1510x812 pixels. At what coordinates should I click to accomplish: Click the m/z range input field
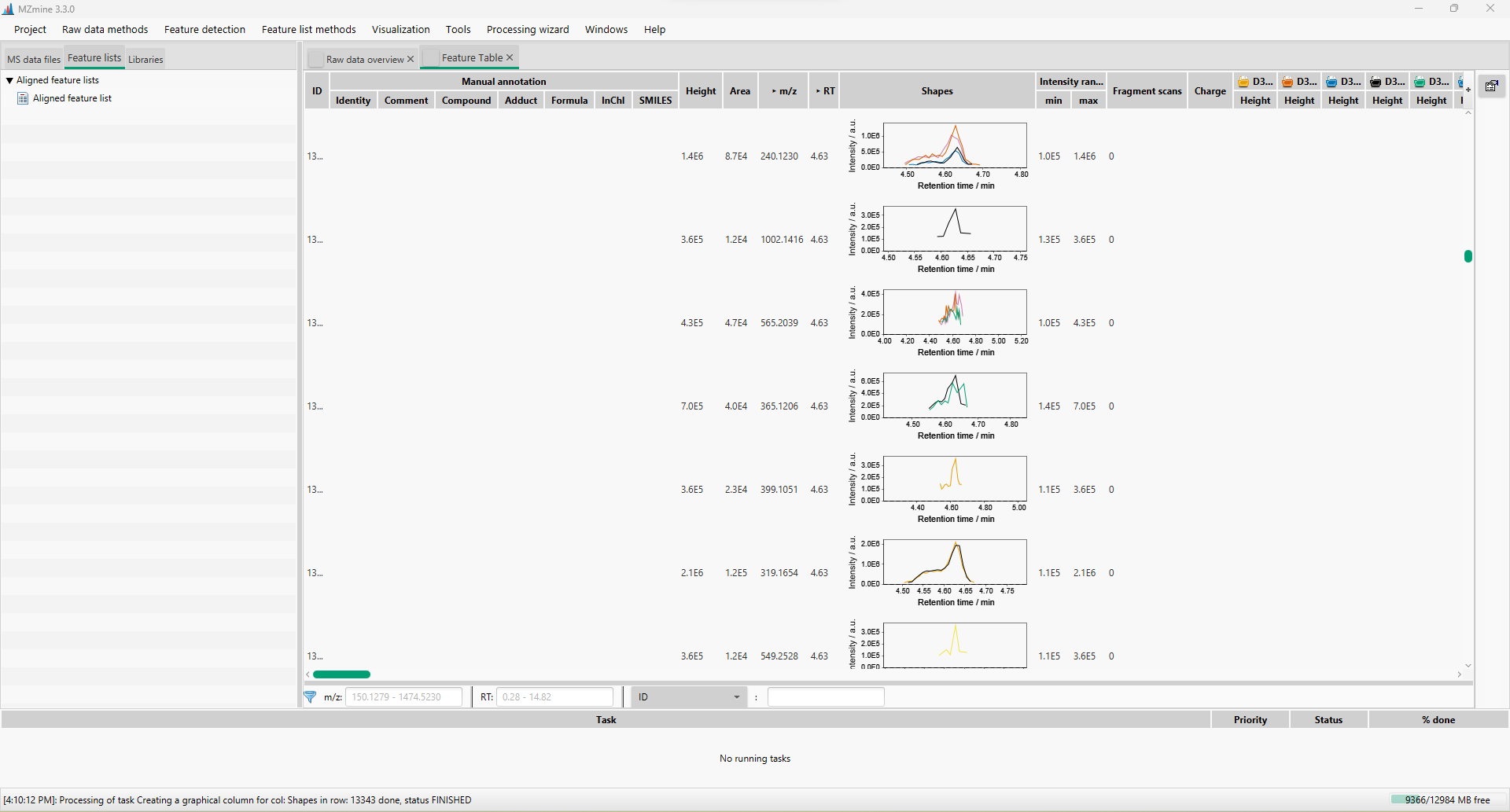(x=403, y=696)
